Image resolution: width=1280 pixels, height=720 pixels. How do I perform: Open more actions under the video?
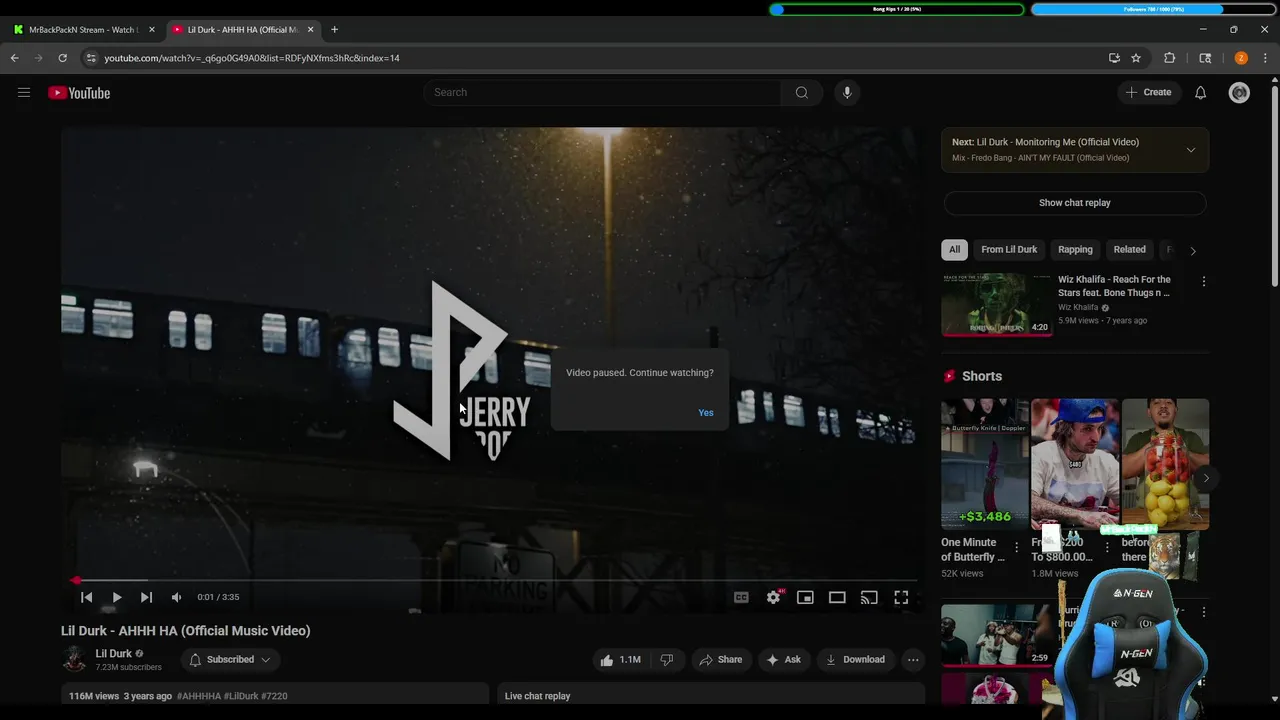(x=912, y=660)
